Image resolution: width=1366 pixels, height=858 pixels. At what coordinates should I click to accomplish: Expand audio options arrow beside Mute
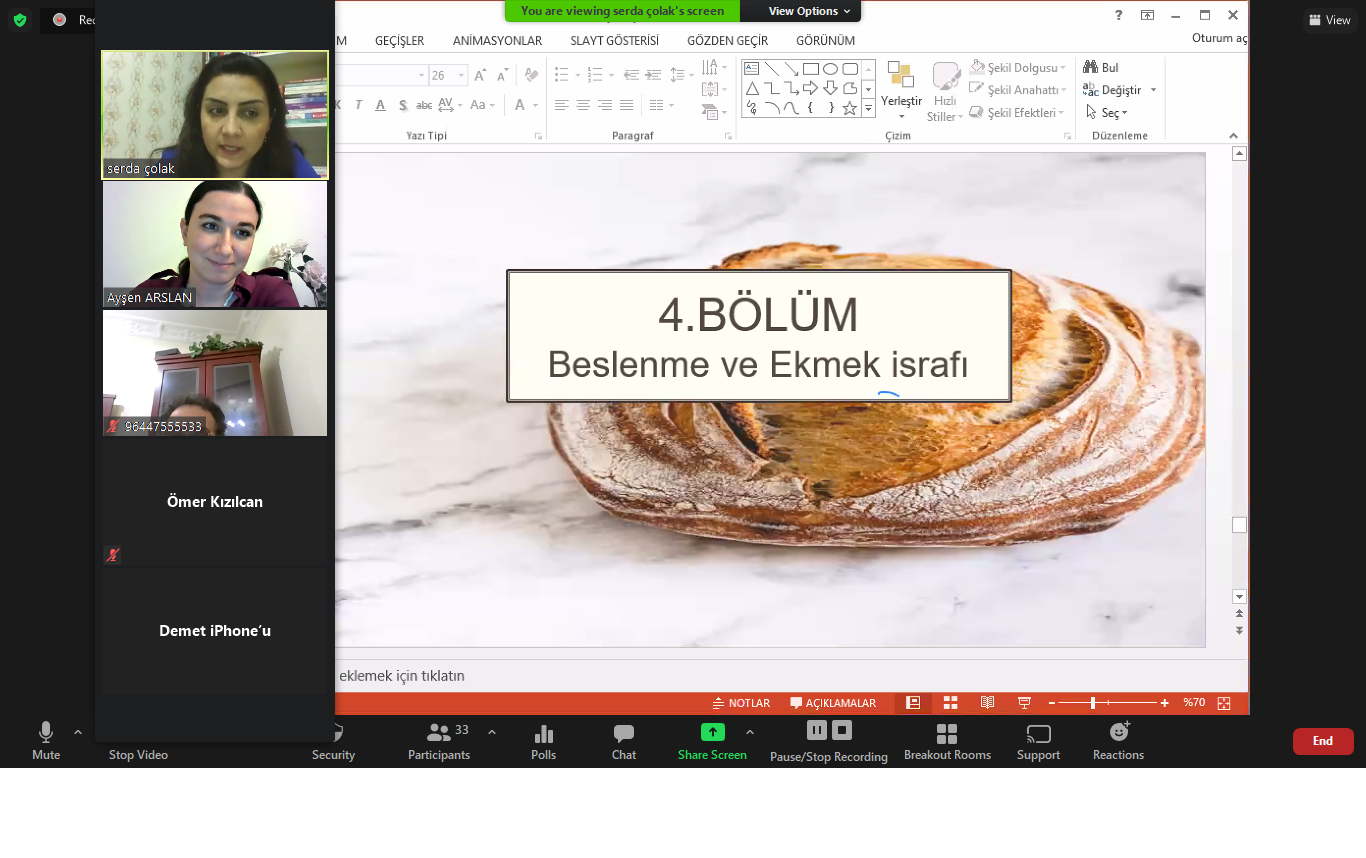tap(78, 732)
